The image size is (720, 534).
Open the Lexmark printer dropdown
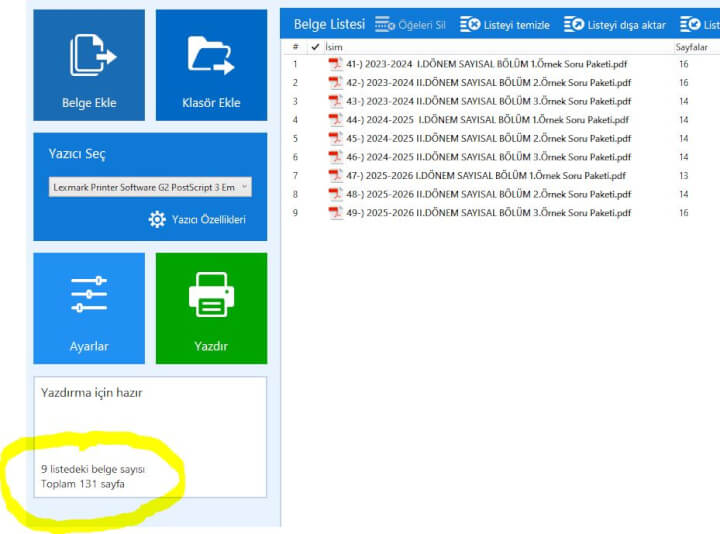(150, 187)
